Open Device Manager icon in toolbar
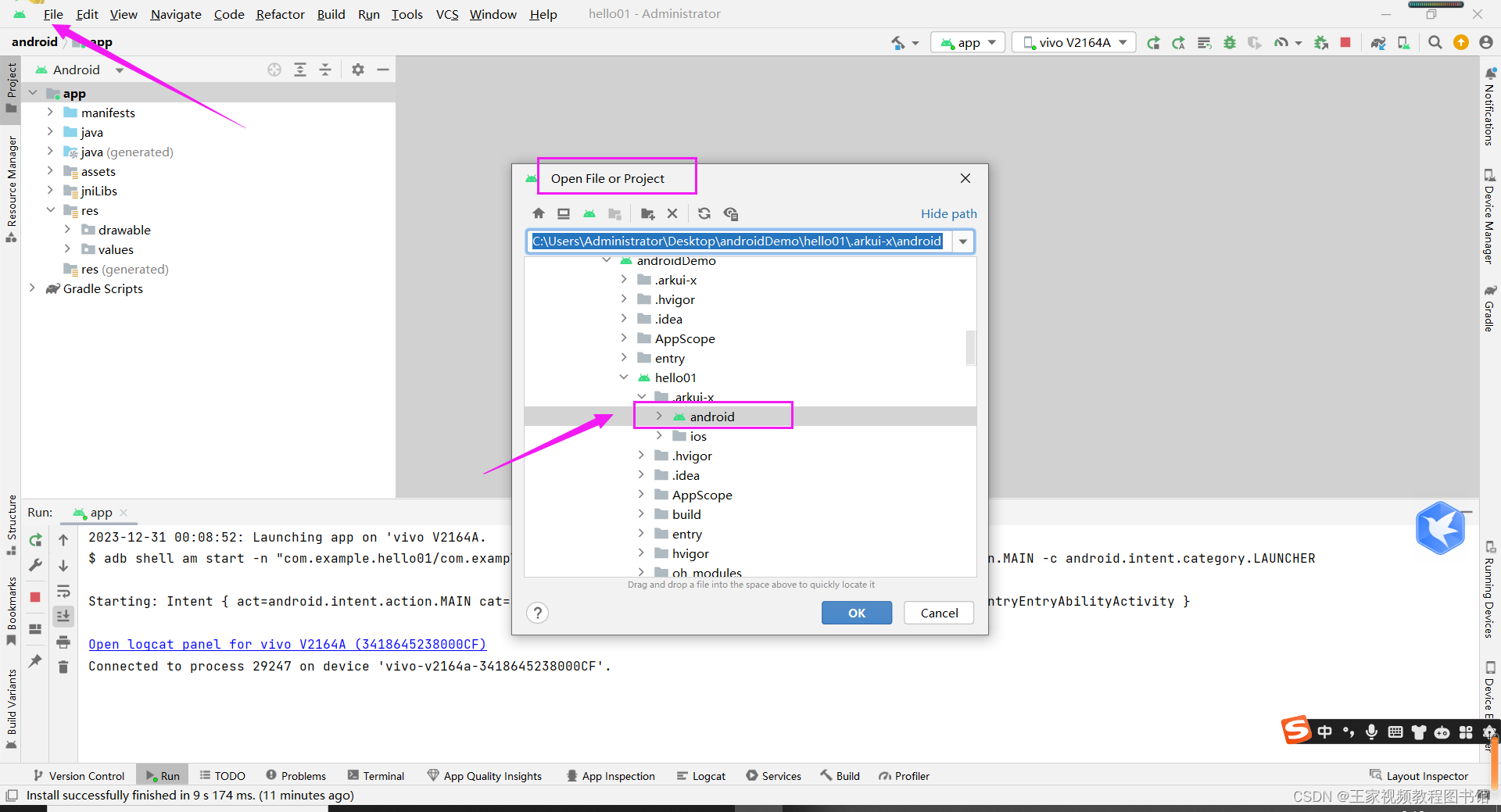The image size is (1501, 812). coord(1404,42)
